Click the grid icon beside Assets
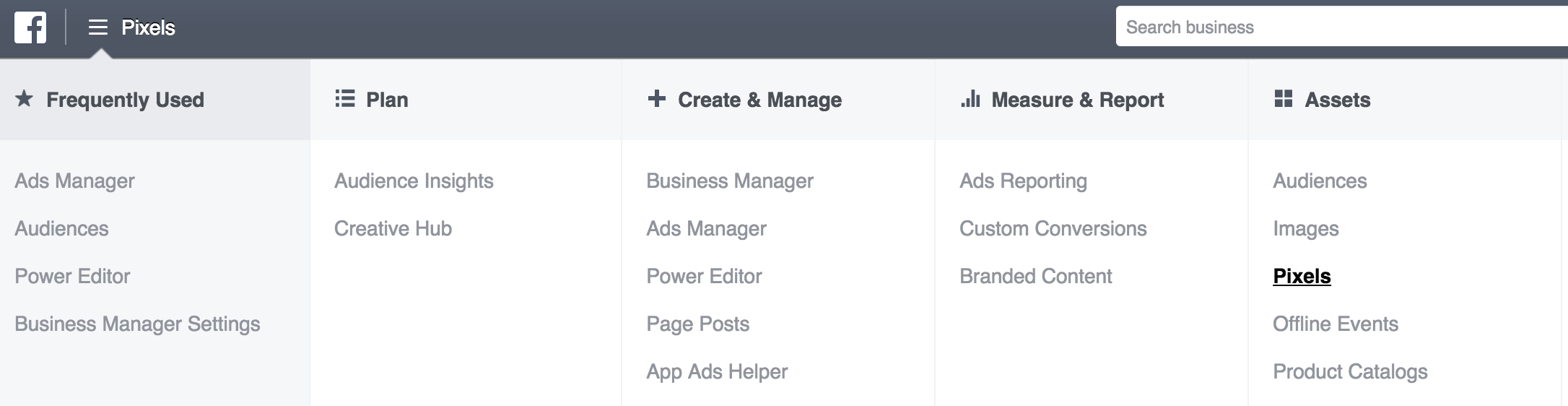 (1284, 98)
